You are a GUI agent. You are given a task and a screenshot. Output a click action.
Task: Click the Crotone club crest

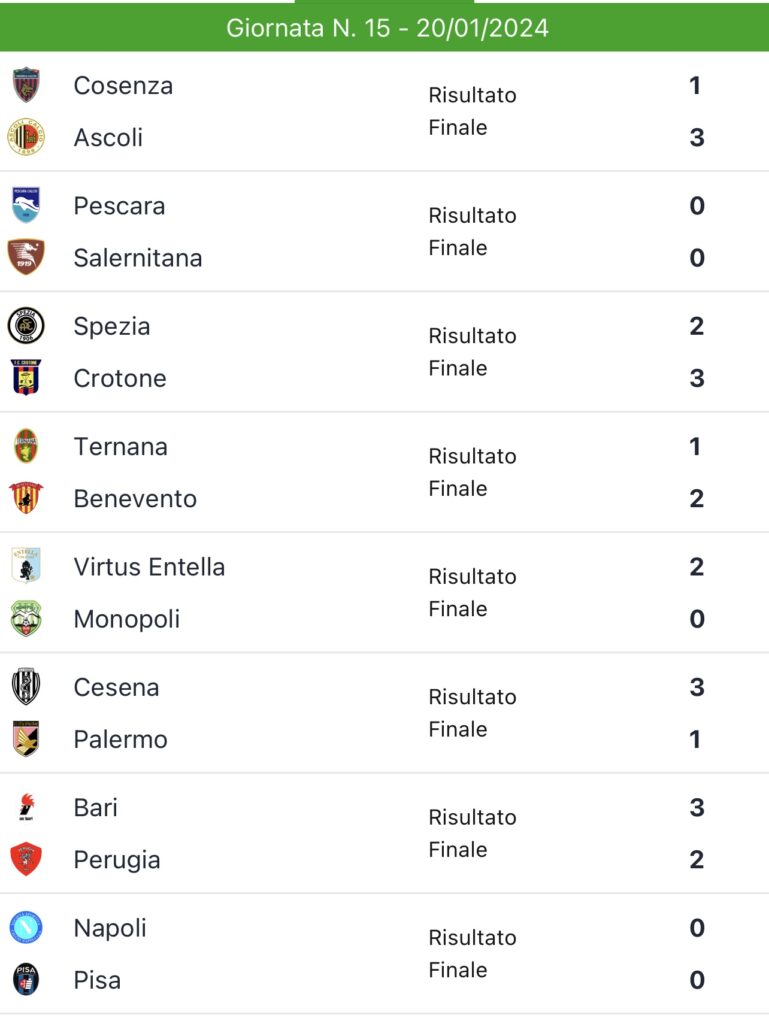pos(26,378)
